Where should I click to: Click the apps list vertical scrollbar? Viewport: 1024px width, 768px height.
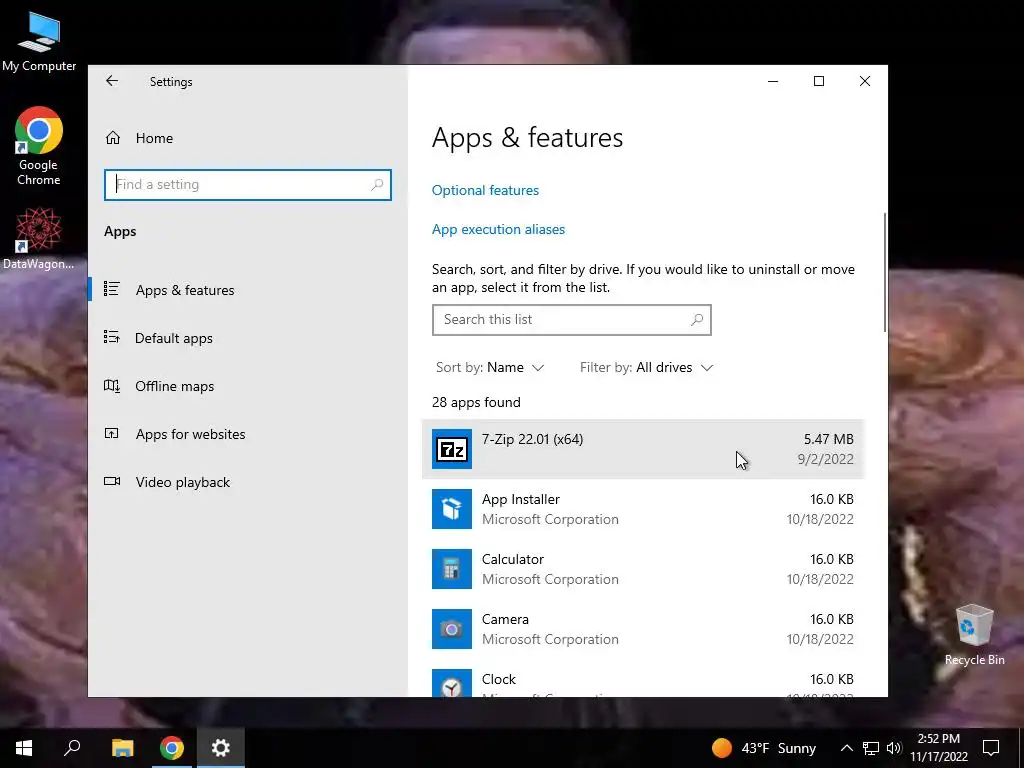(x=885, y=272)
